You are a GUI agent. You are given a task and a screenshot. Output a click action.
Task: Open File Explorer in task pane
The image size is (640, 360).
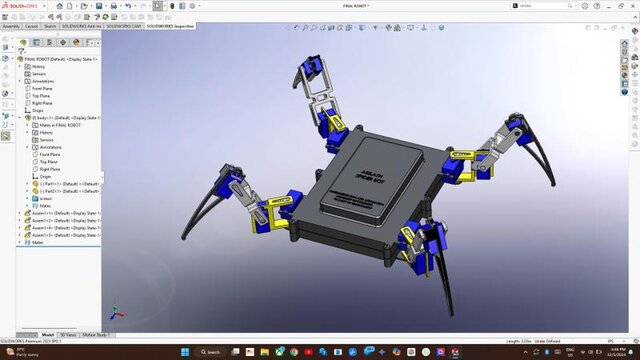624,60
